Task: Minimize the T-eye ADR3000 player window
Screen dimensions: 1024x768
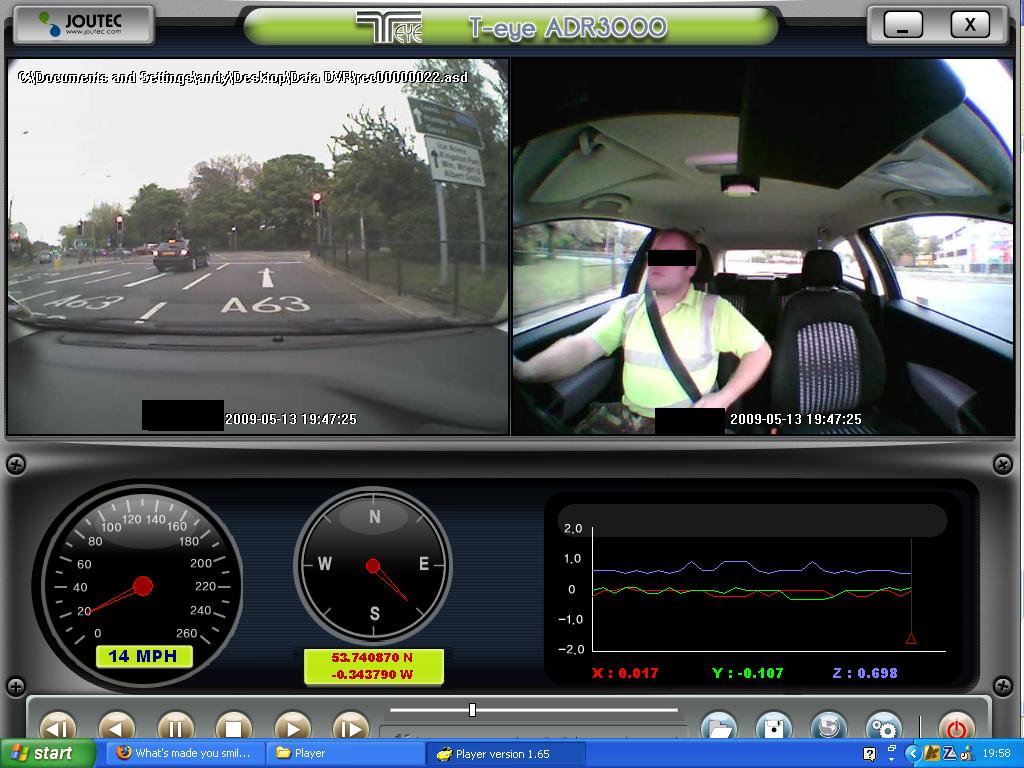Action: click(903, 25)
